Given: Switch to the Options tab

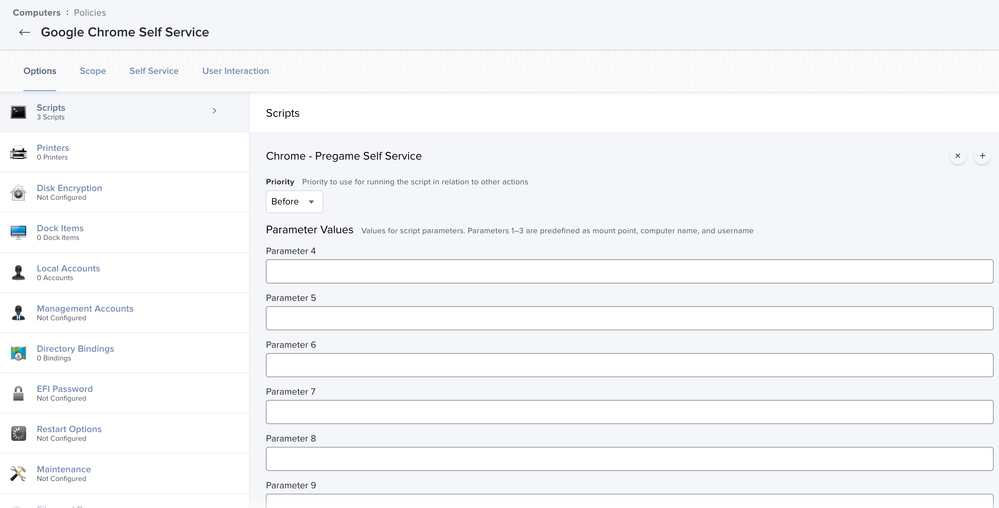Looking at the screenshot, I should tap(40, 71).
